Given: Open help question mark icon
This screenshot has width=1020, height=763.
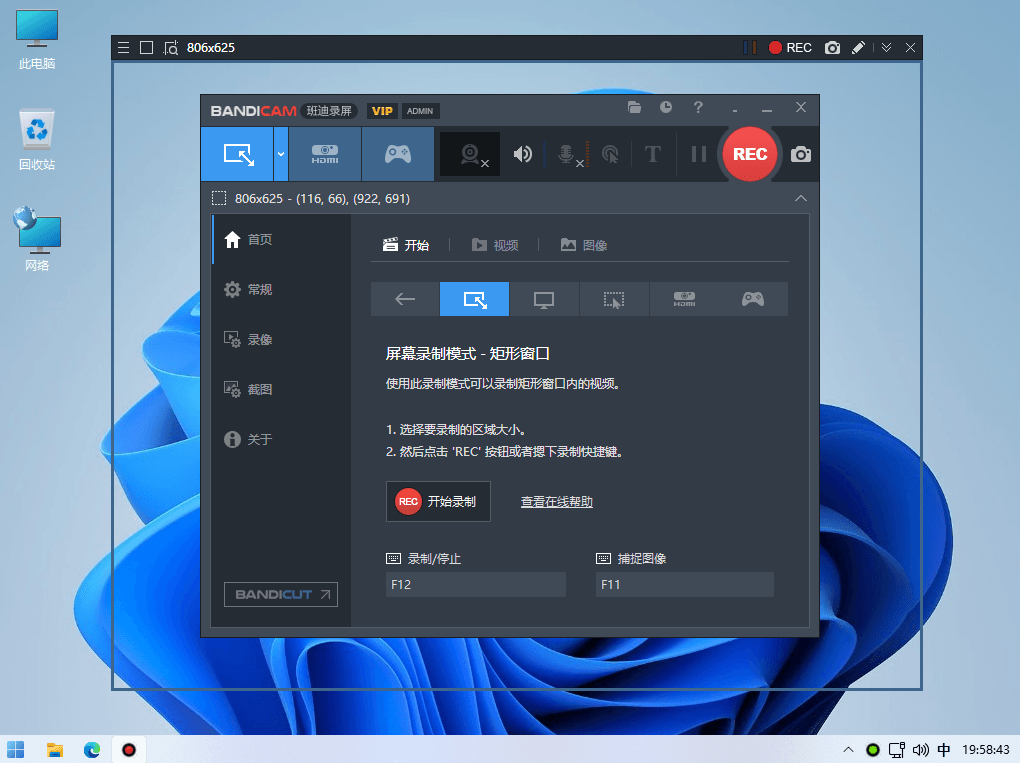Looking at the screenshot, I should point(698,107).
